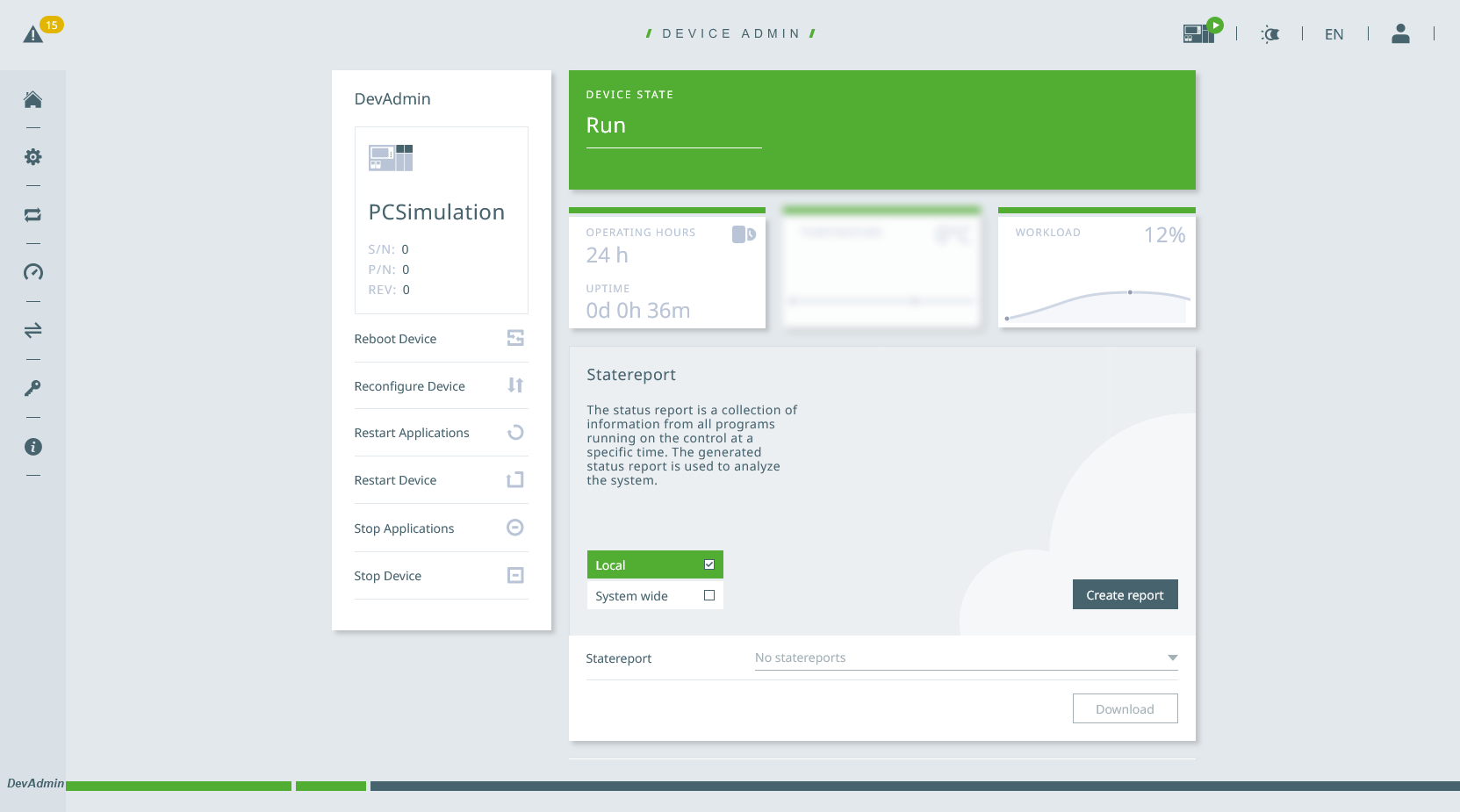Go to the Home sidebar icon
The width and height of the screenshot is (1460, 812).
pos(33,99)
